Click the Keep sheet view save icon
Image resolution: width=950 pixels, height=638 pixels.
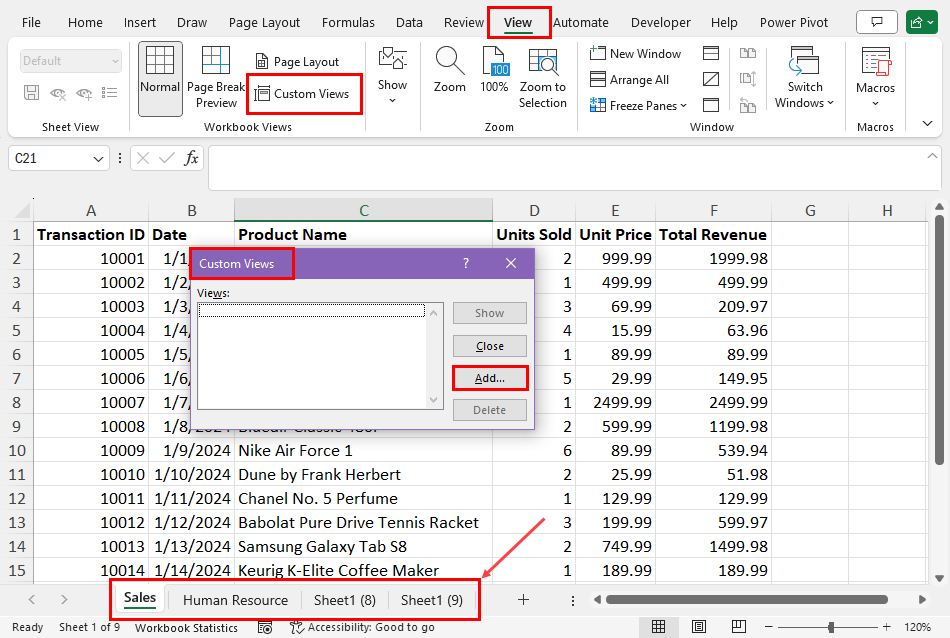point(31,93)
